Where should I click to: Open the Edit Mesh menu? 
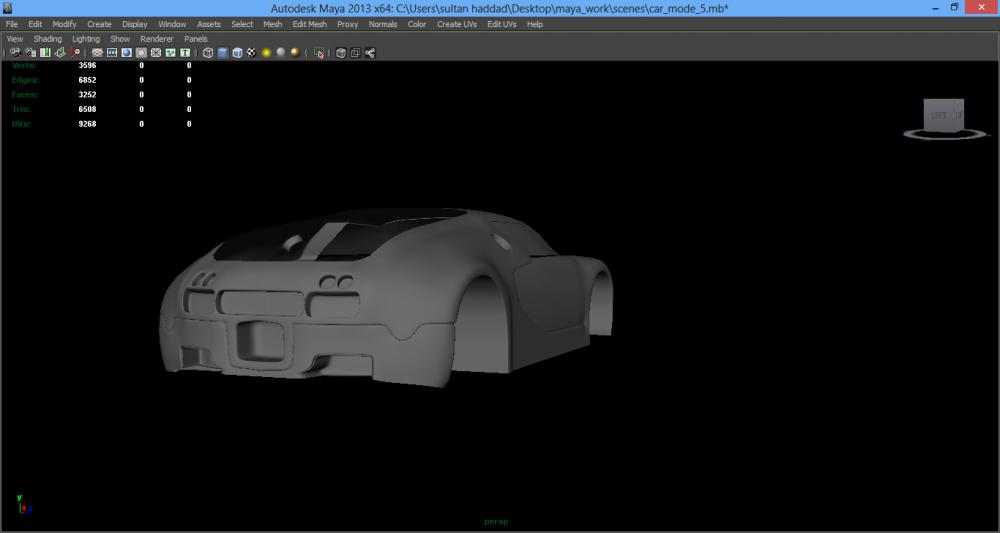(309, 24)
